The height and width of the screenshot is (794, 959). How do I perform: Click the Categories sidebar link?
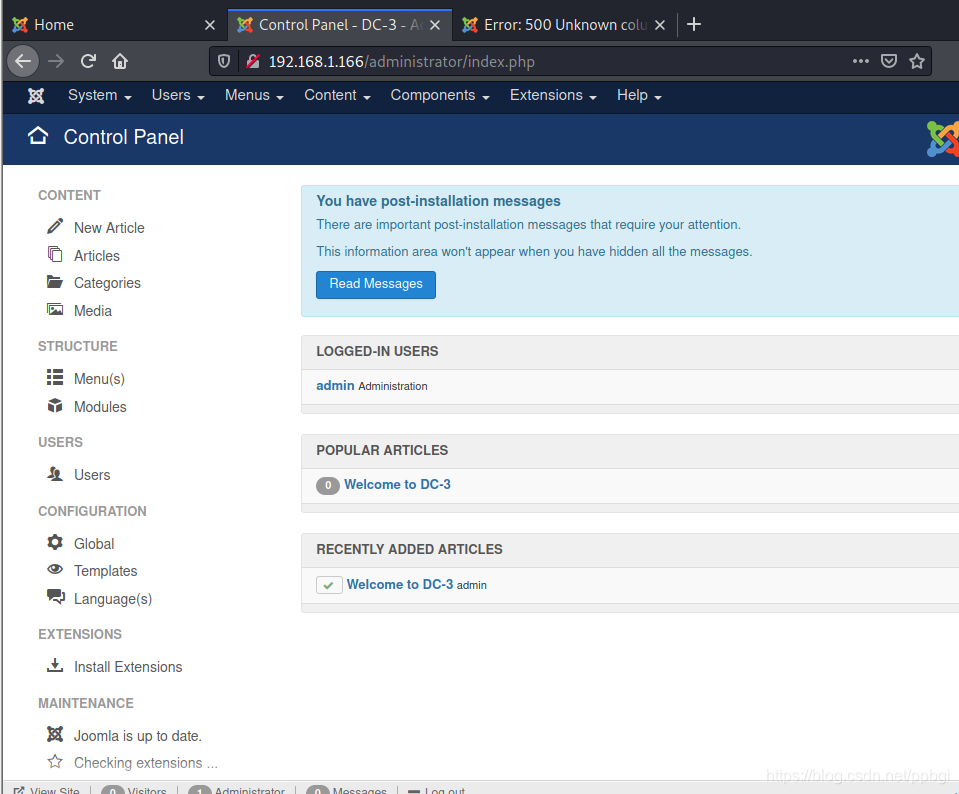pyautogui.click(x=108, y=283)
